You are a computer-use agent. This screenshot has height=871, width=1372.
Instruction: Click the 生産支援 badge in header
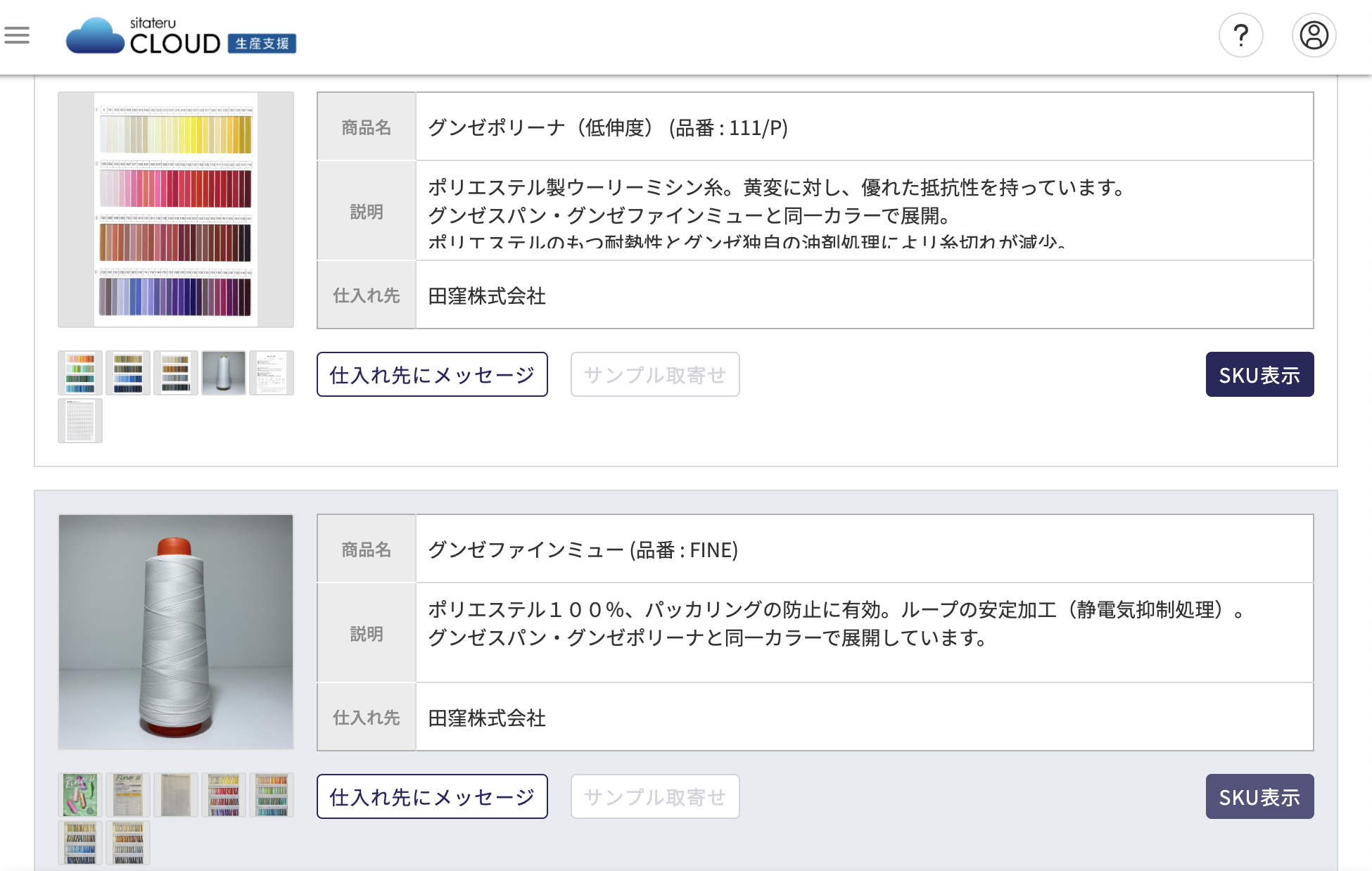click(x=262, y=44)
